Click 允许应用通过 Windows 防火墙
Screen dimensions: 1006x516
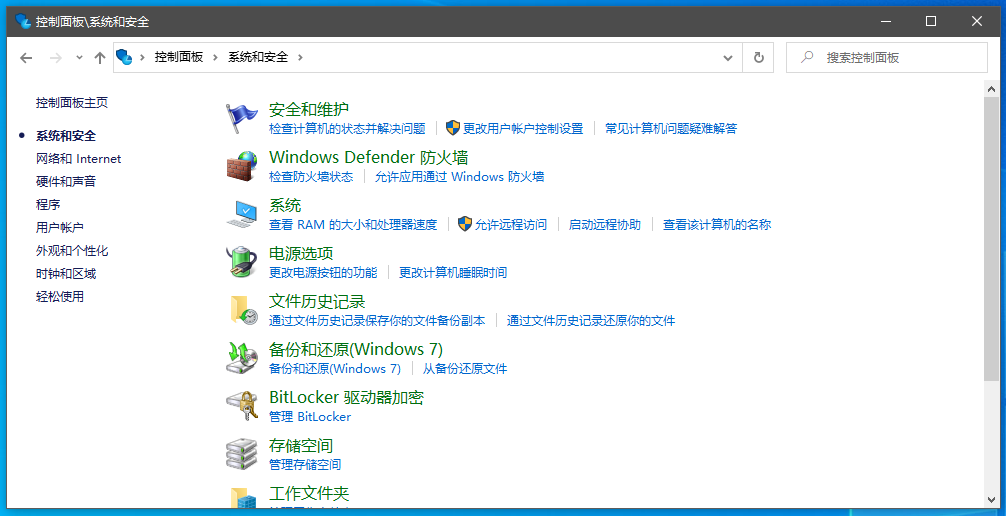point(459,176)
